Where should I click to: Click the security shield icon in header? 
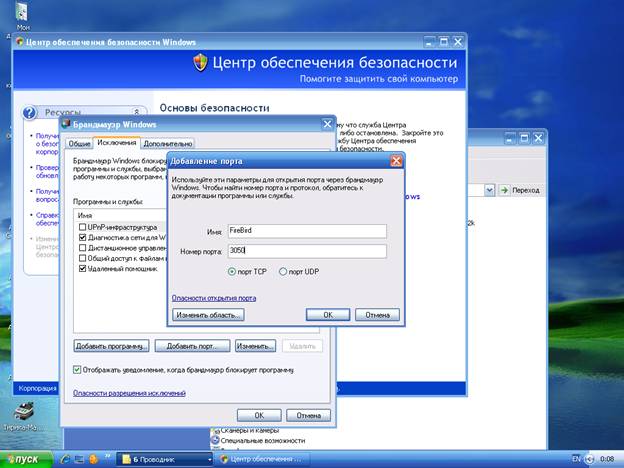tap(200, 62)
